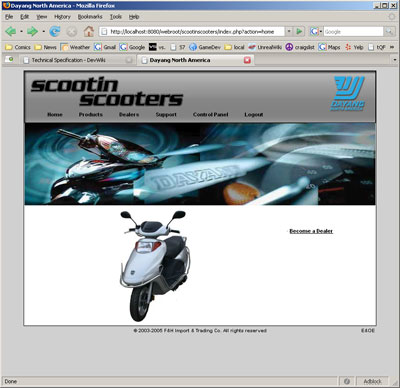This screenshot has width=400, height=388.
Task: Open the Yelp bookmark
Action: point(354,47)
